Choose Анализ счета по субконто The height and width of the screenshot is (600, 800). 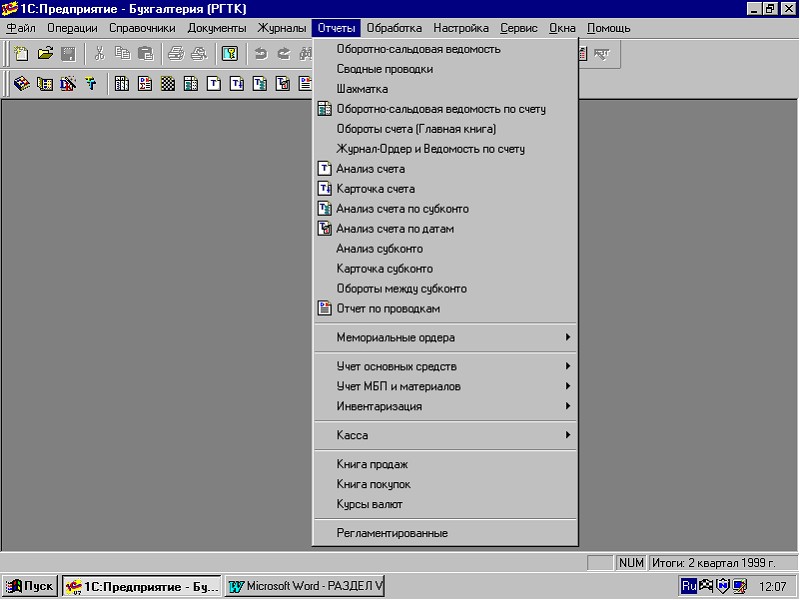coord(445,209)
